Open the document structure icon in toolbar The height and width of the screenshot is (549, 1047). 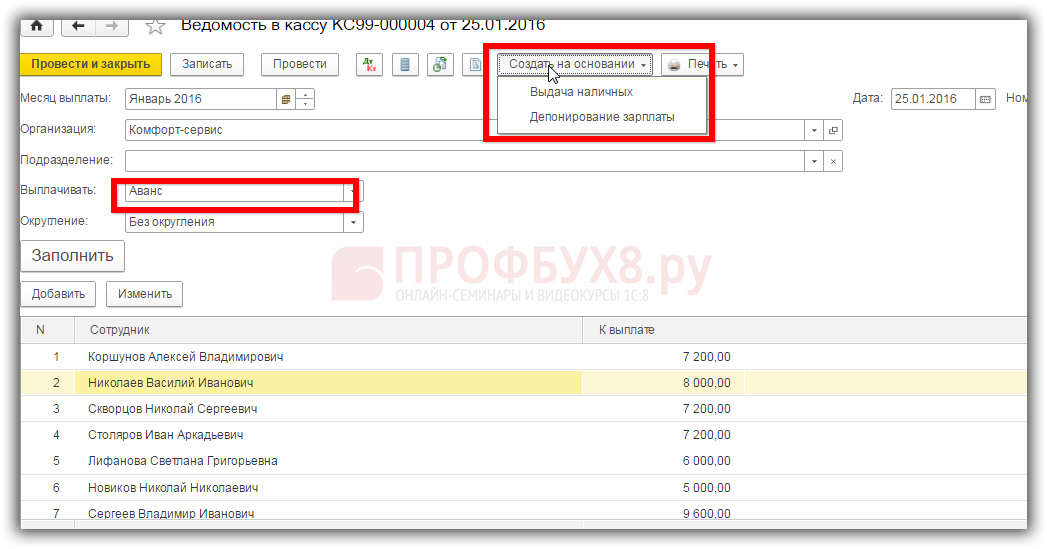point(440,65)
